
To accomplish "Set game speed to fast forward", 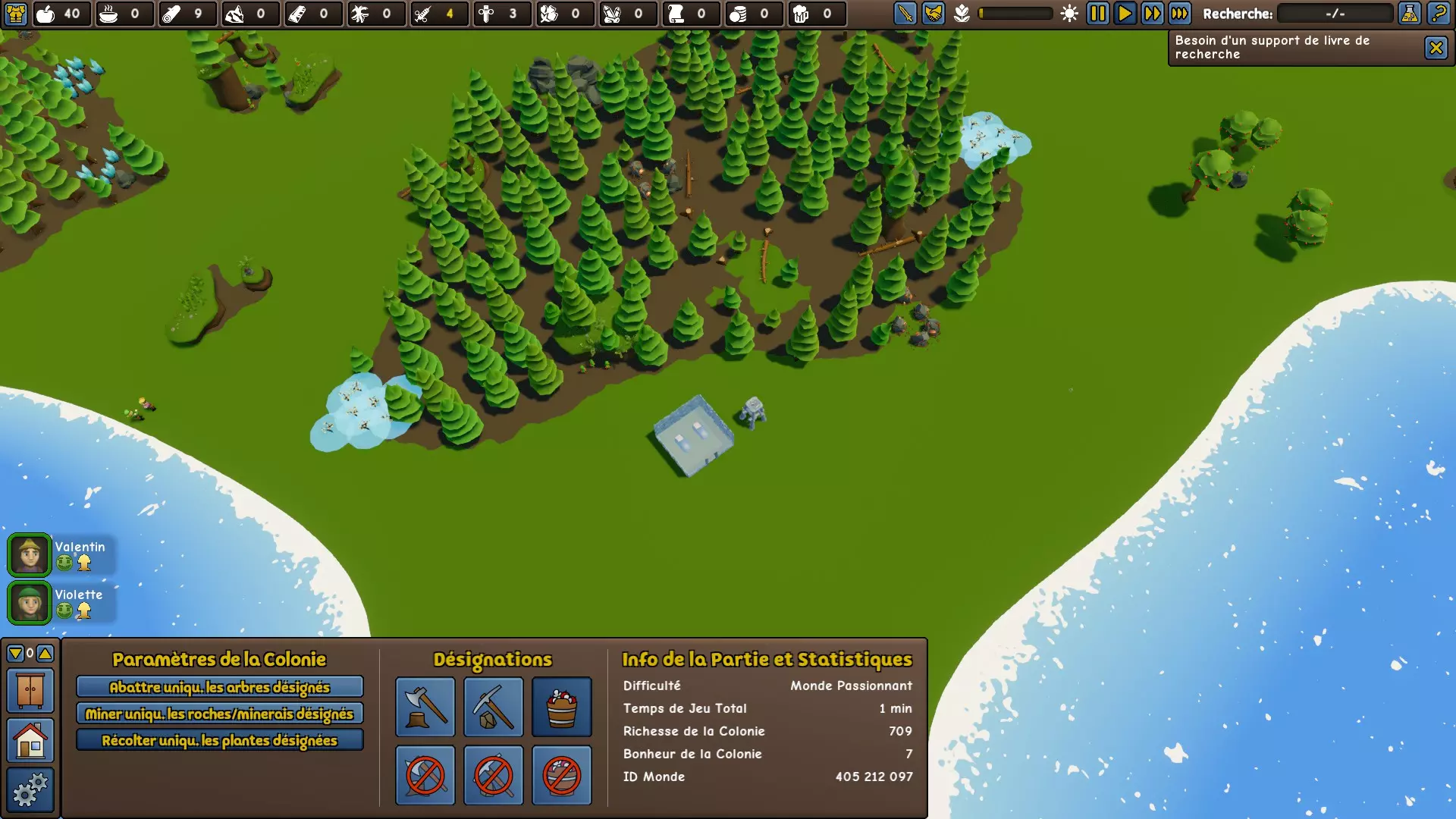I will pos(1152,14).
